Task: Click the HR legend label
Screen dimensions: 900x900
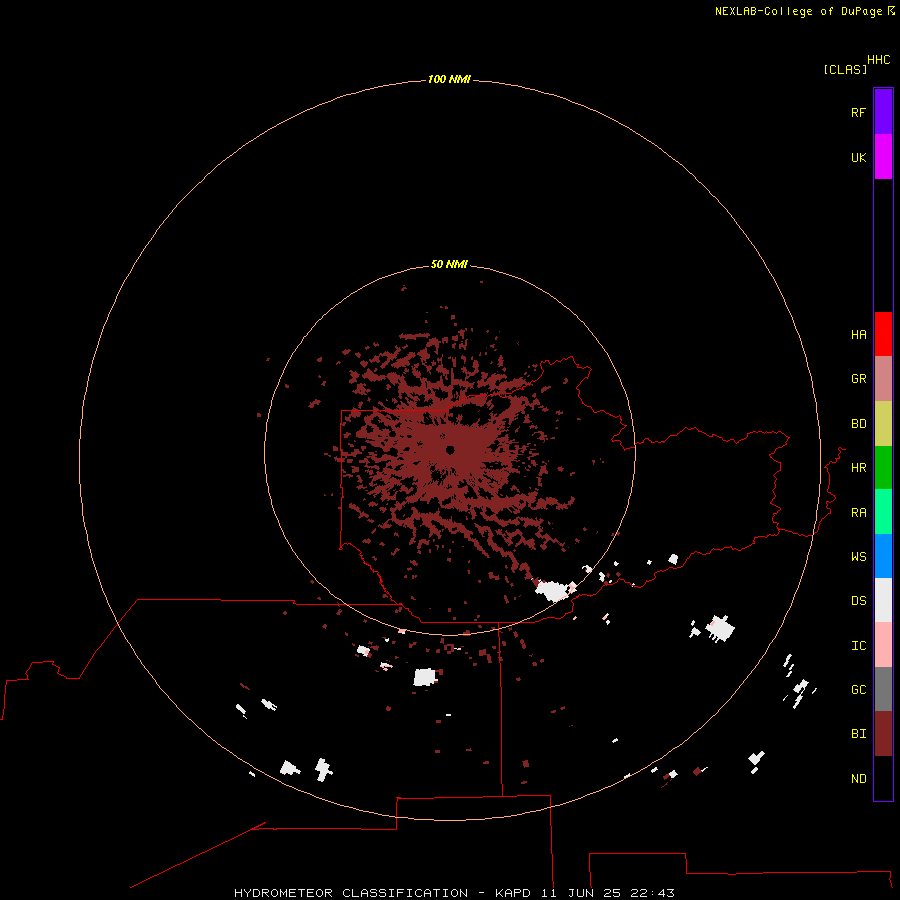Action: (858, 468)
